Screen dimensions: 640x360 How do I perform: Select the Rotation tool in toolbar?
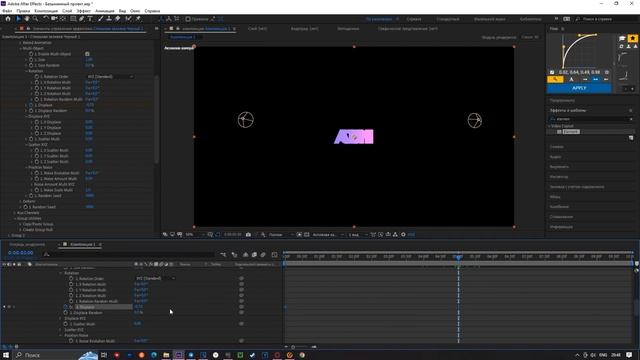pyautogui.click(x=45, y=19)
